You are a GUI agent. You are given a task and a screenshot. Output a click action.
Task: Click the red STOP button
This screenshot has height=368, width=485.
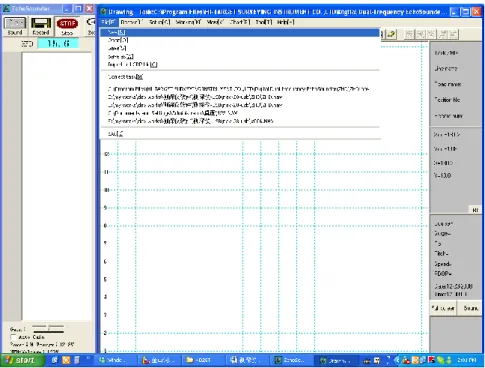(x=67, y=26)
